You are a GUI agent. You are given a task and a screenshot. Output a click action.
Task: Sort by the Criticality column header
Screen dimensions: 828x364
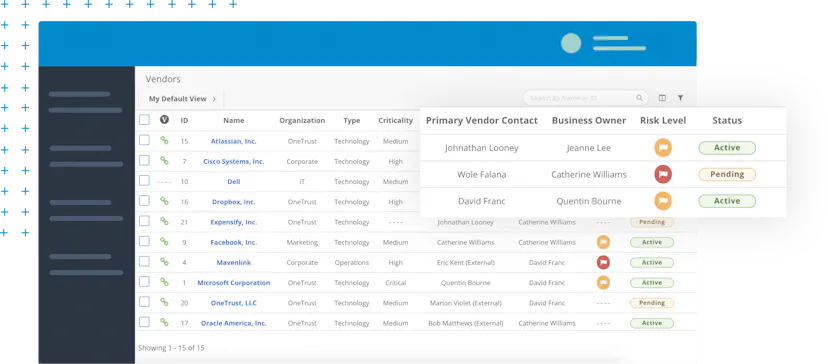coord(396,120)
